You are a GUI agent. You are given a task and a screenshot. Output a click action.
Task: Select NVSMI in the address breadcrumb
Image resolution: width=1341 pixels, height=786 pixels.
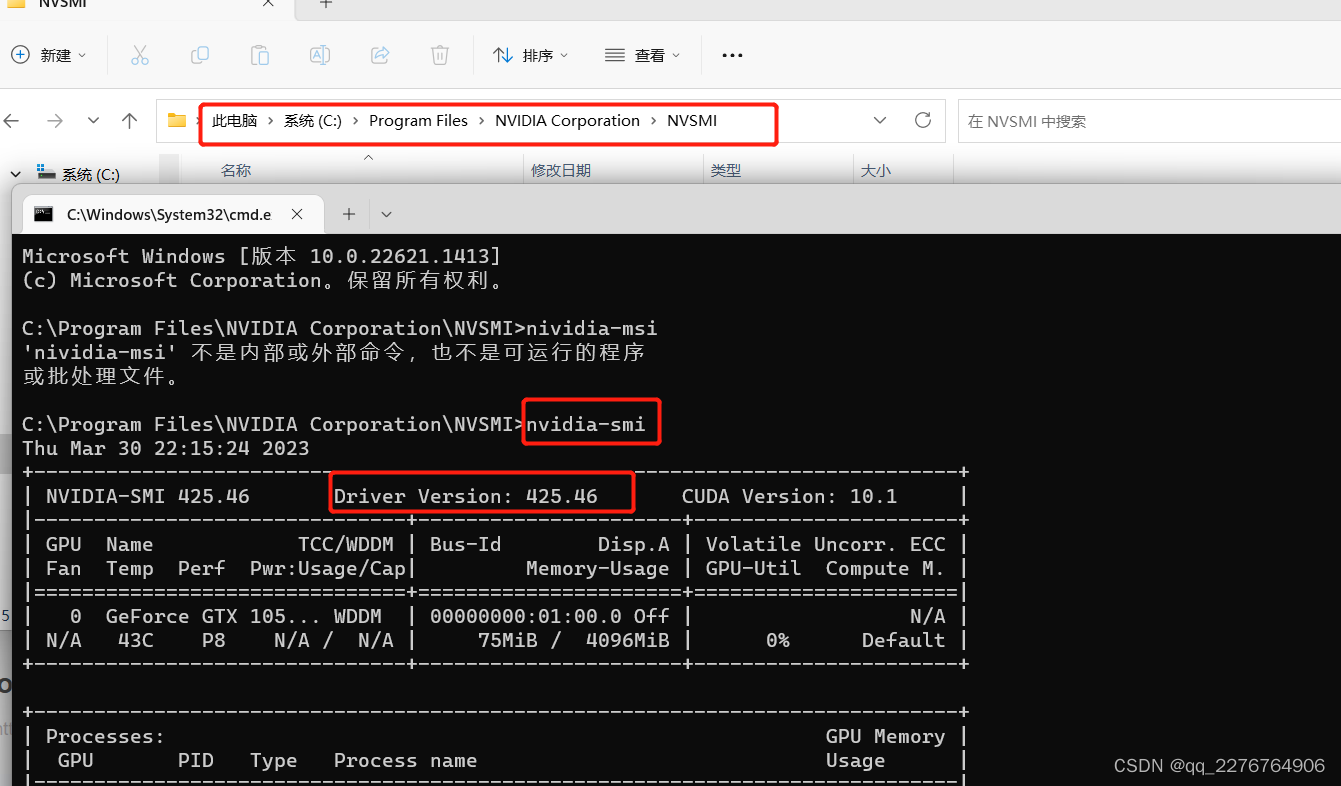coord(692,121)
